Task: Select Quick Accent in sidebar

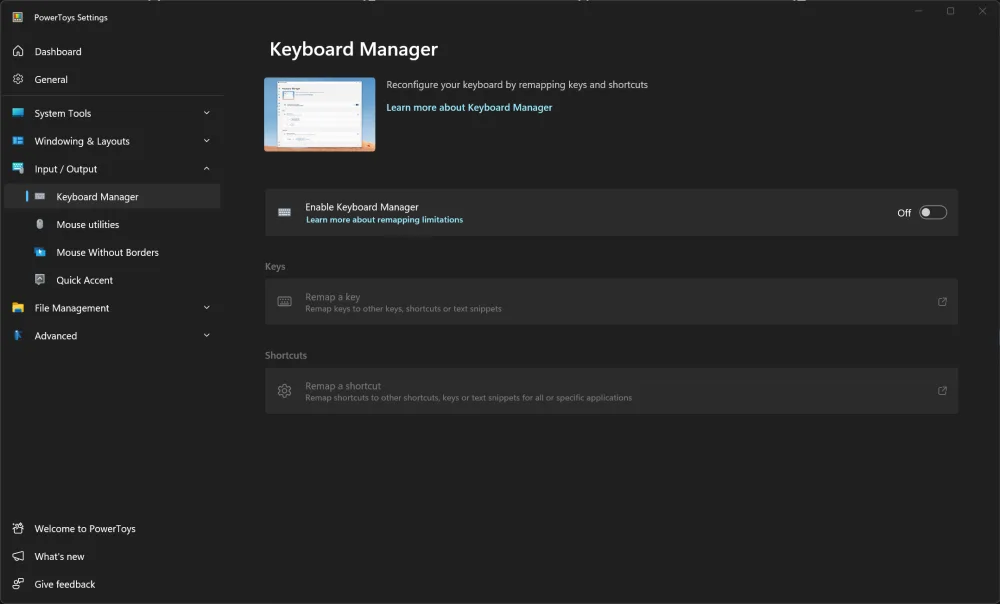Action: click(112, 279)
